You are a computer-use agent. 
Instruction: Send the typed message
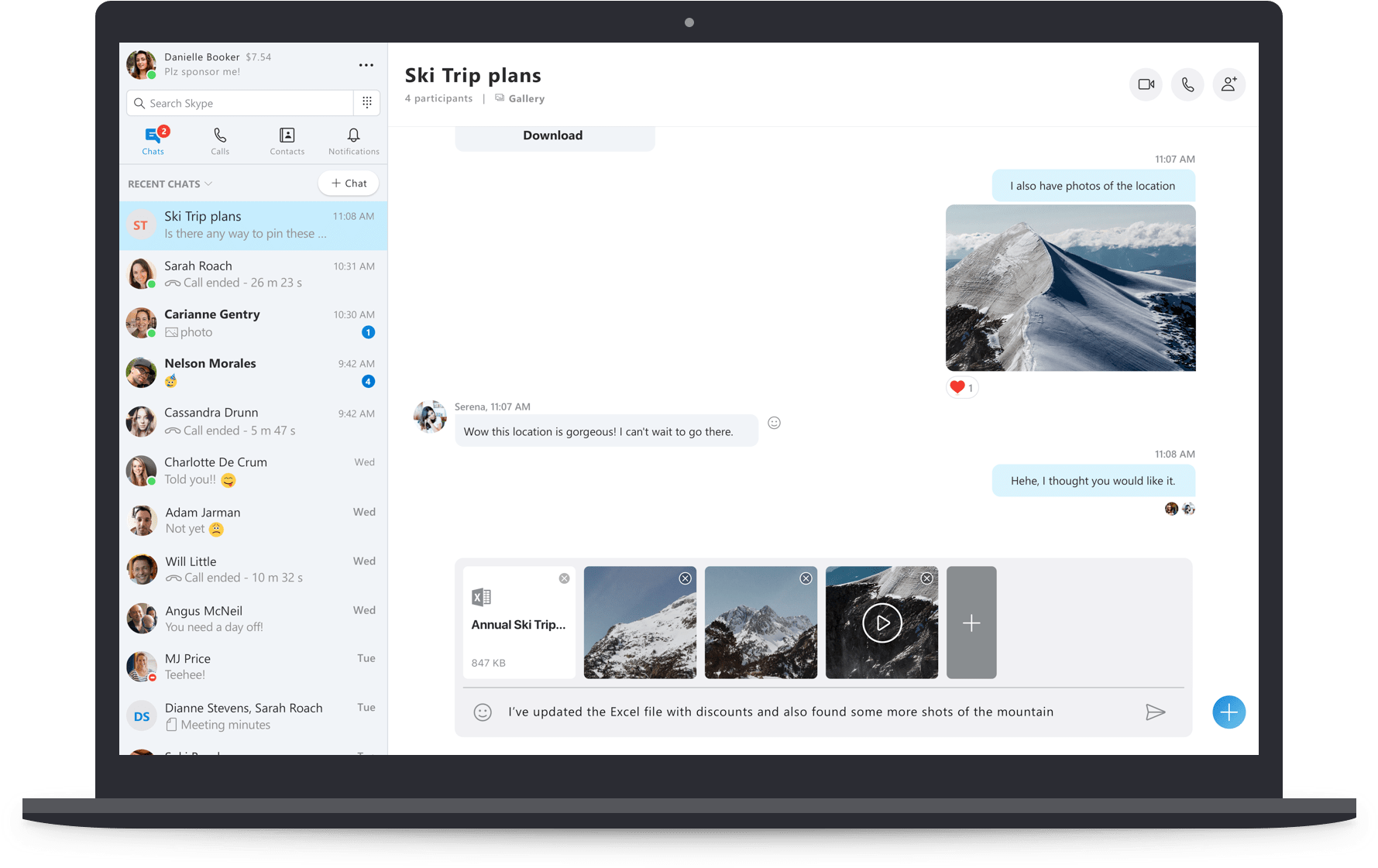coord(1155,712)
